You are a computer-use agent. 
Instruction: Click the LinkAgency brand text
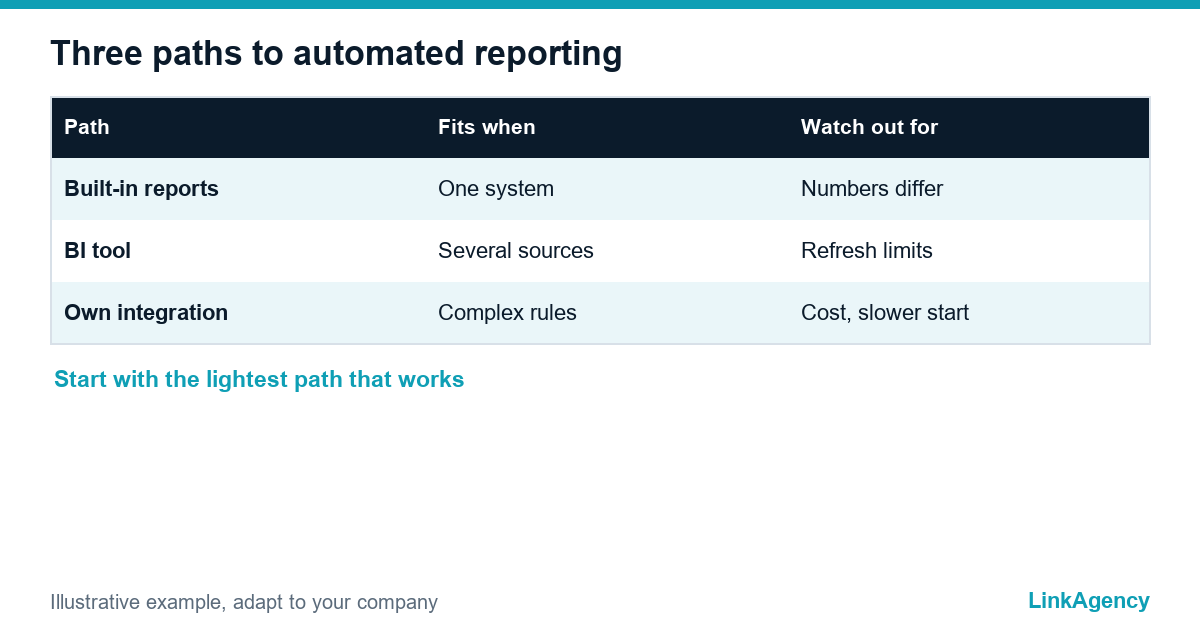[1089, 600]
